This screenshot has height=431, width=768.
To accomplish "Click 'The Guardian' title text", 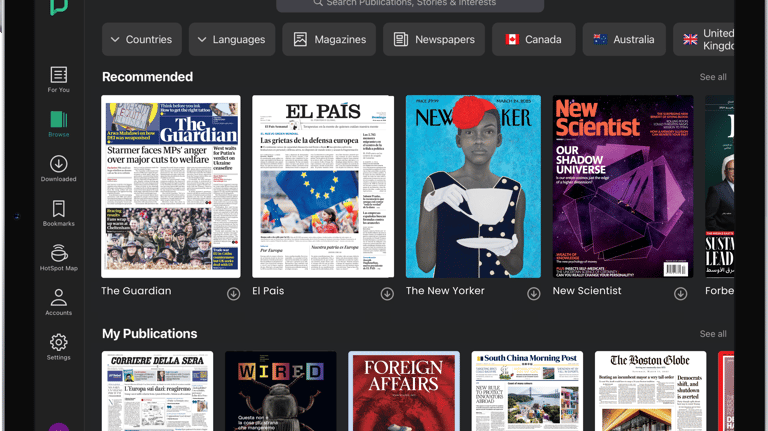I will (x=136, y=291).
